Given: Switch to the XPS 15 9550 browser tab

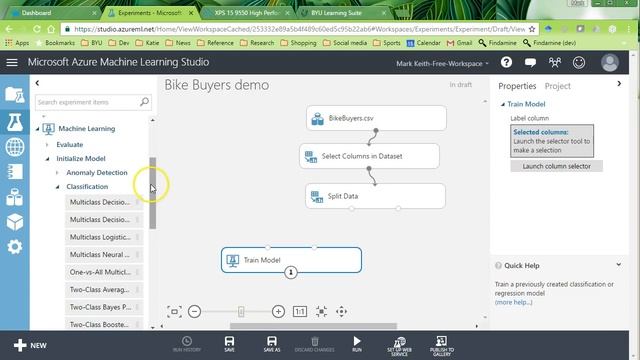Looking at the screenshot, I should point(247,13).
